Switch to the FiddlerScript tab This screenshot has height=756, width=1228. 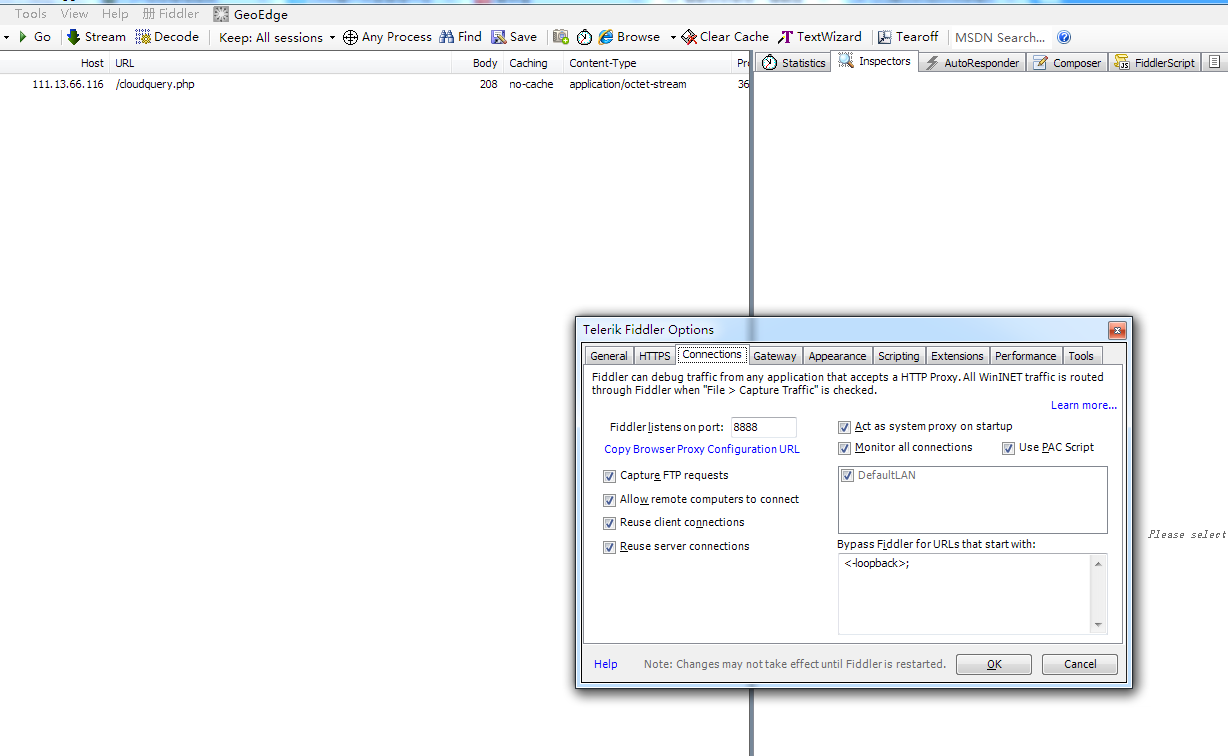point(1155,62)
